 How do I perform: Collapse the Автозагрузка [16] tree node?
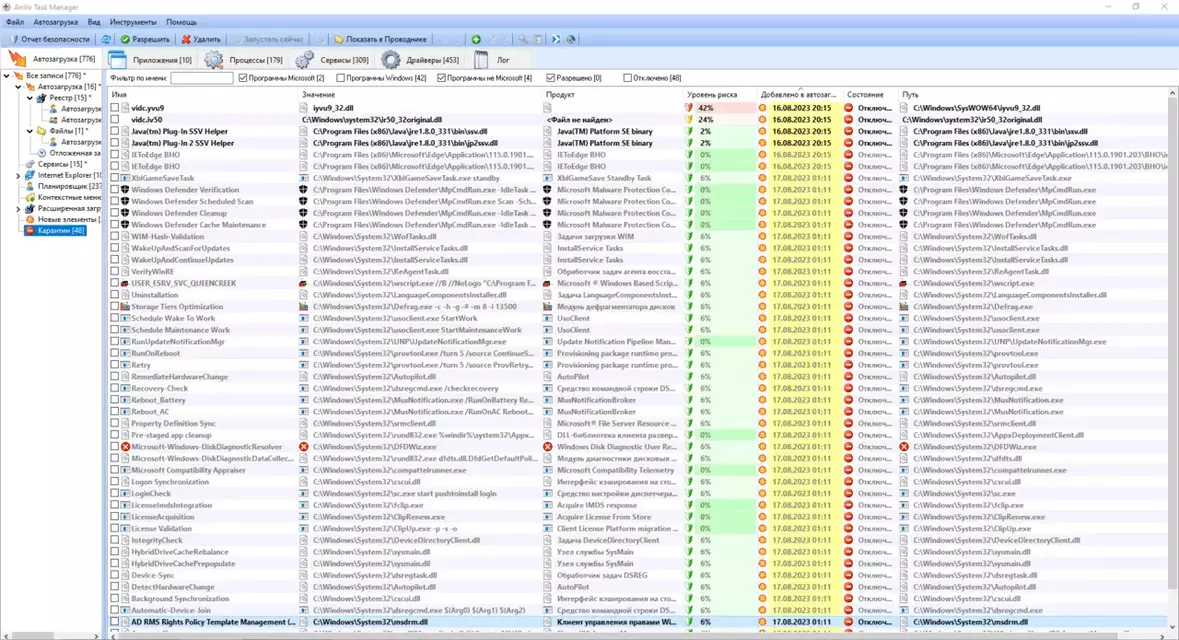point(18,86)
